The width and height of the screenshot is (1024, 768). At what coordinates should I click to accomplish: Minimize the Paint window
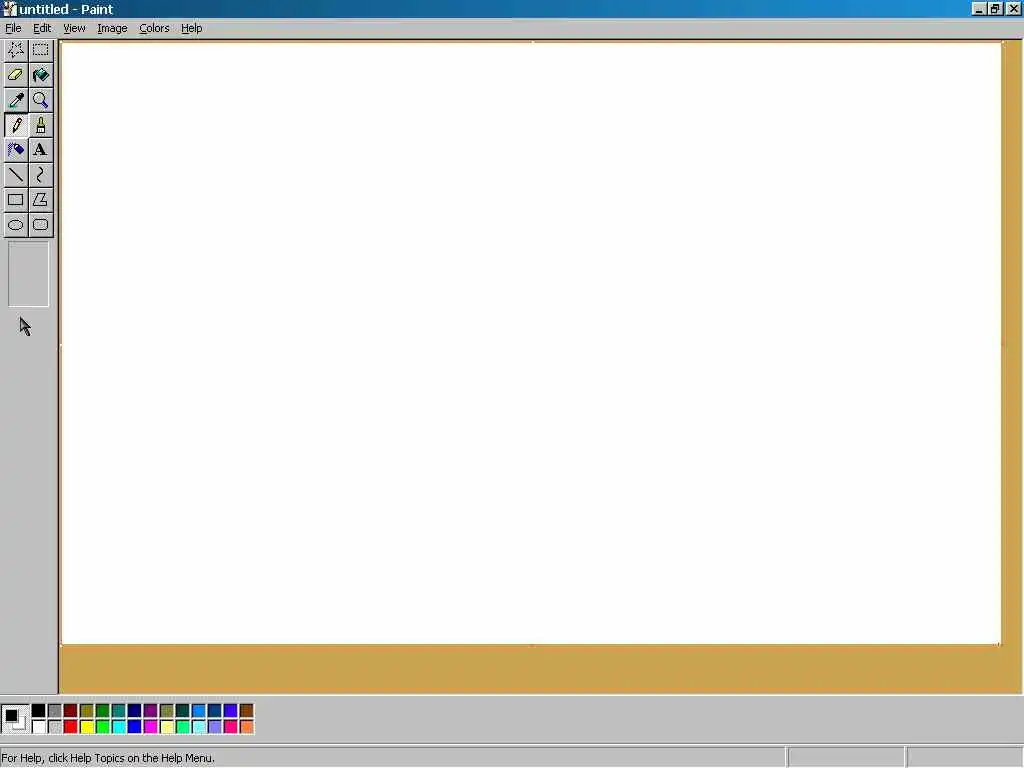[x=978, y=8]
